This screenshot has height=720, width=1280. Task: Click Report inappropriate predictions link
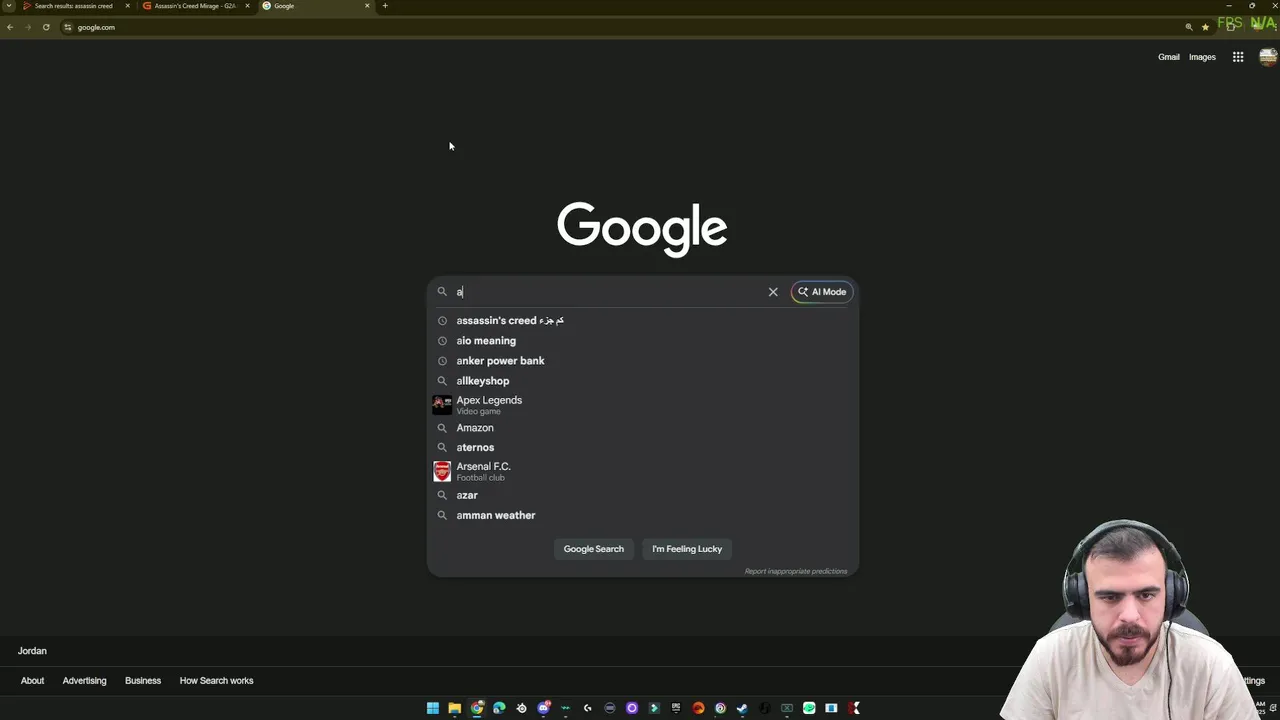[796, 571]
